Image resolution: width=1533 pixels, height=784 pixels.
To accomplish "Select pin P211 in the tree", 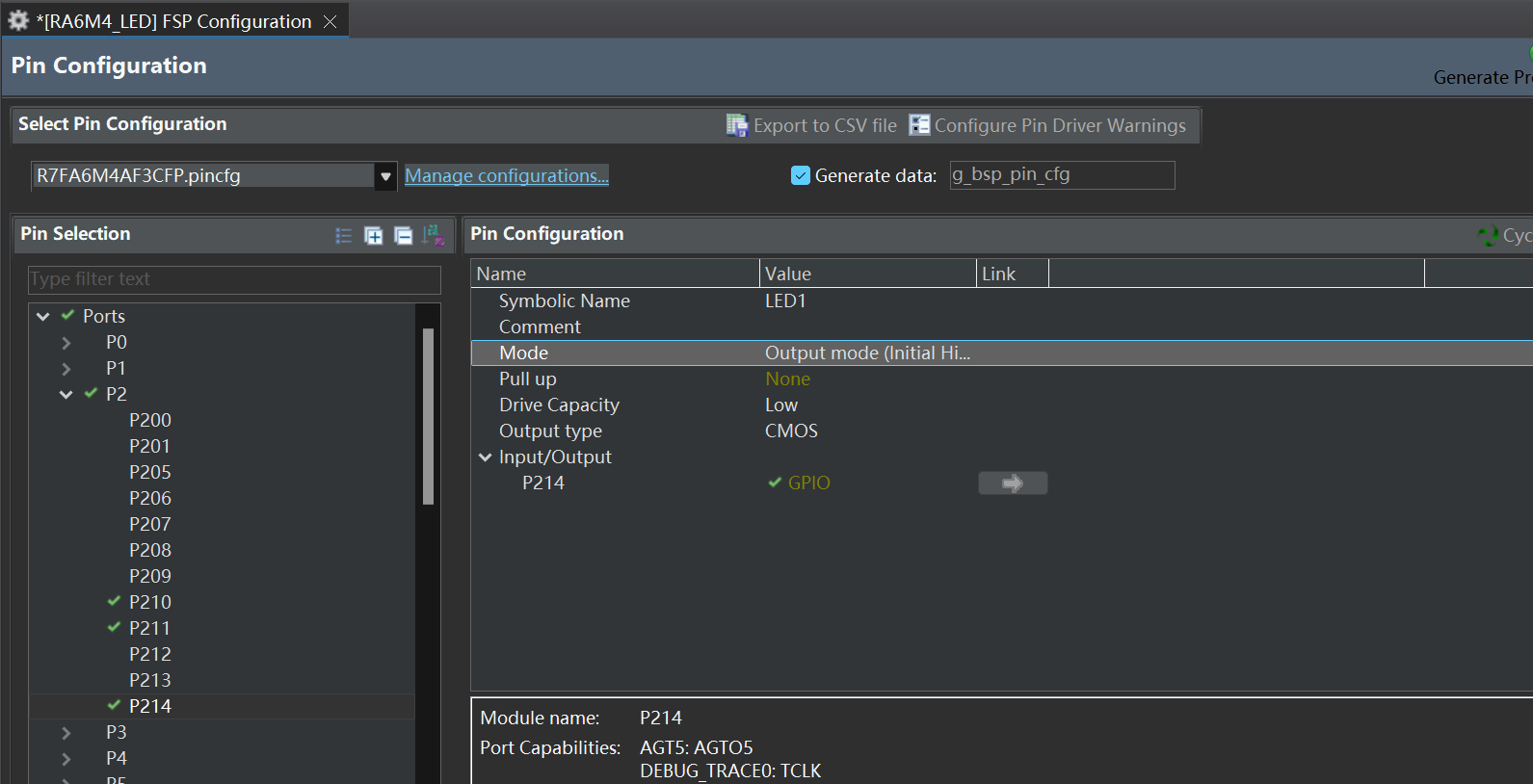I will pos(150,628).
